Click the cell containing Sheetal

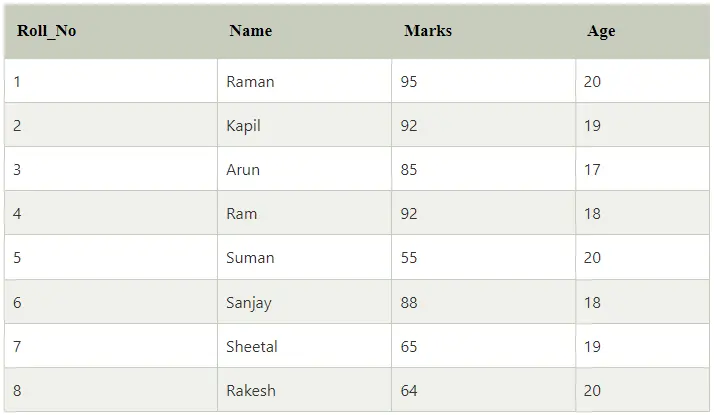click(304, 346)
